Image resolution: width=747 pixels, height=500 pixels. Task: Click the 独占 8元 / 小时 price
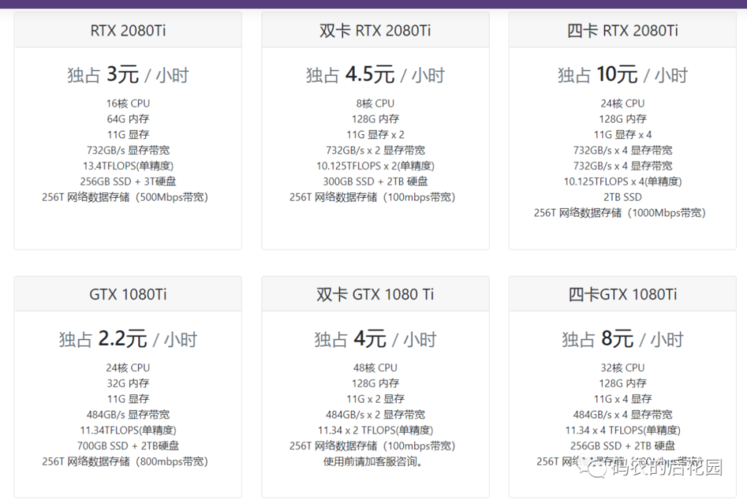(622, 339)
